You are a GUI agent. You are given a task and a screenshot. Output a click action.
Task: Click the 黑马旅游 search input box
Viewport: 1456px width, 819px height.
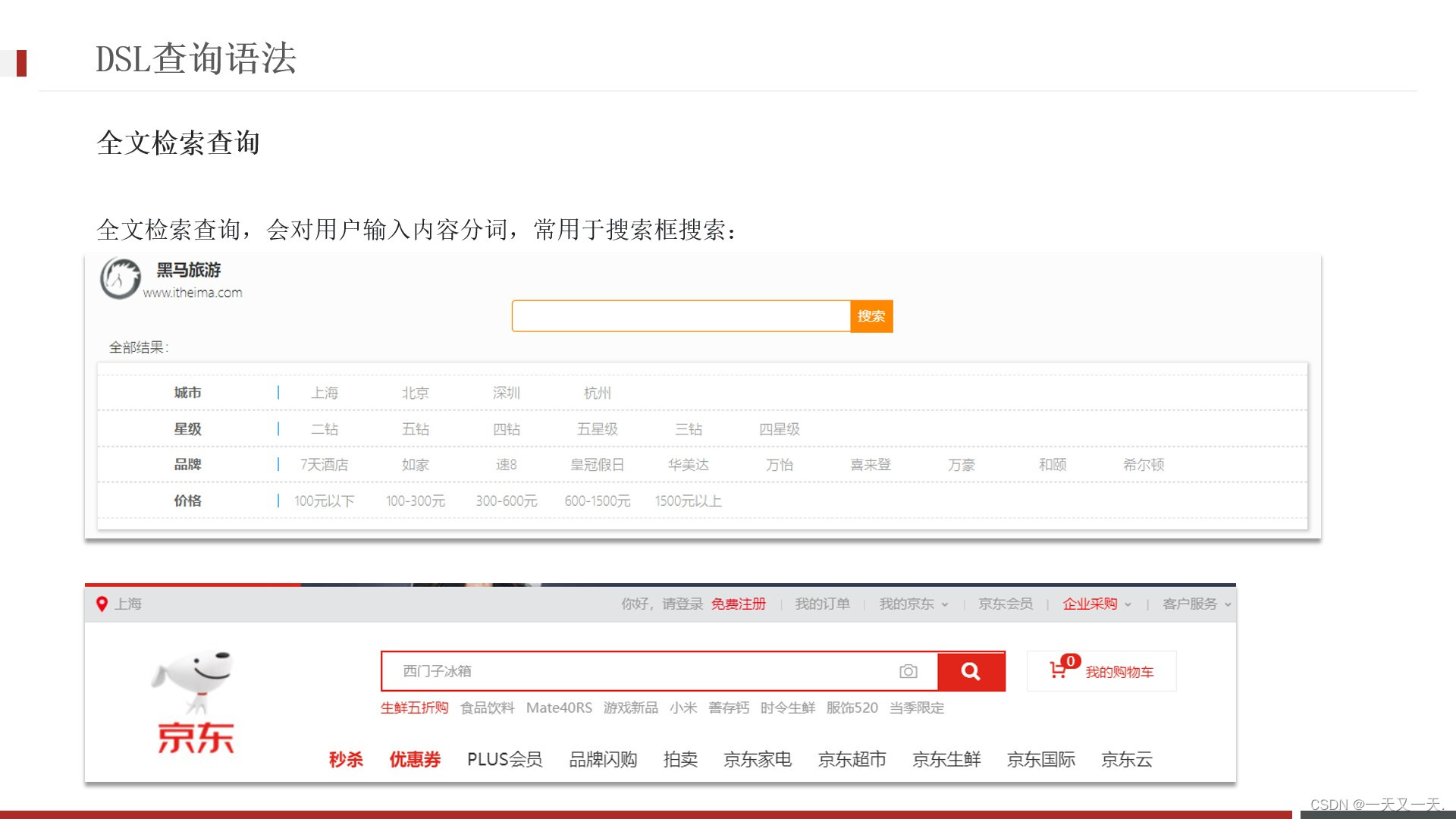(679, 315)
